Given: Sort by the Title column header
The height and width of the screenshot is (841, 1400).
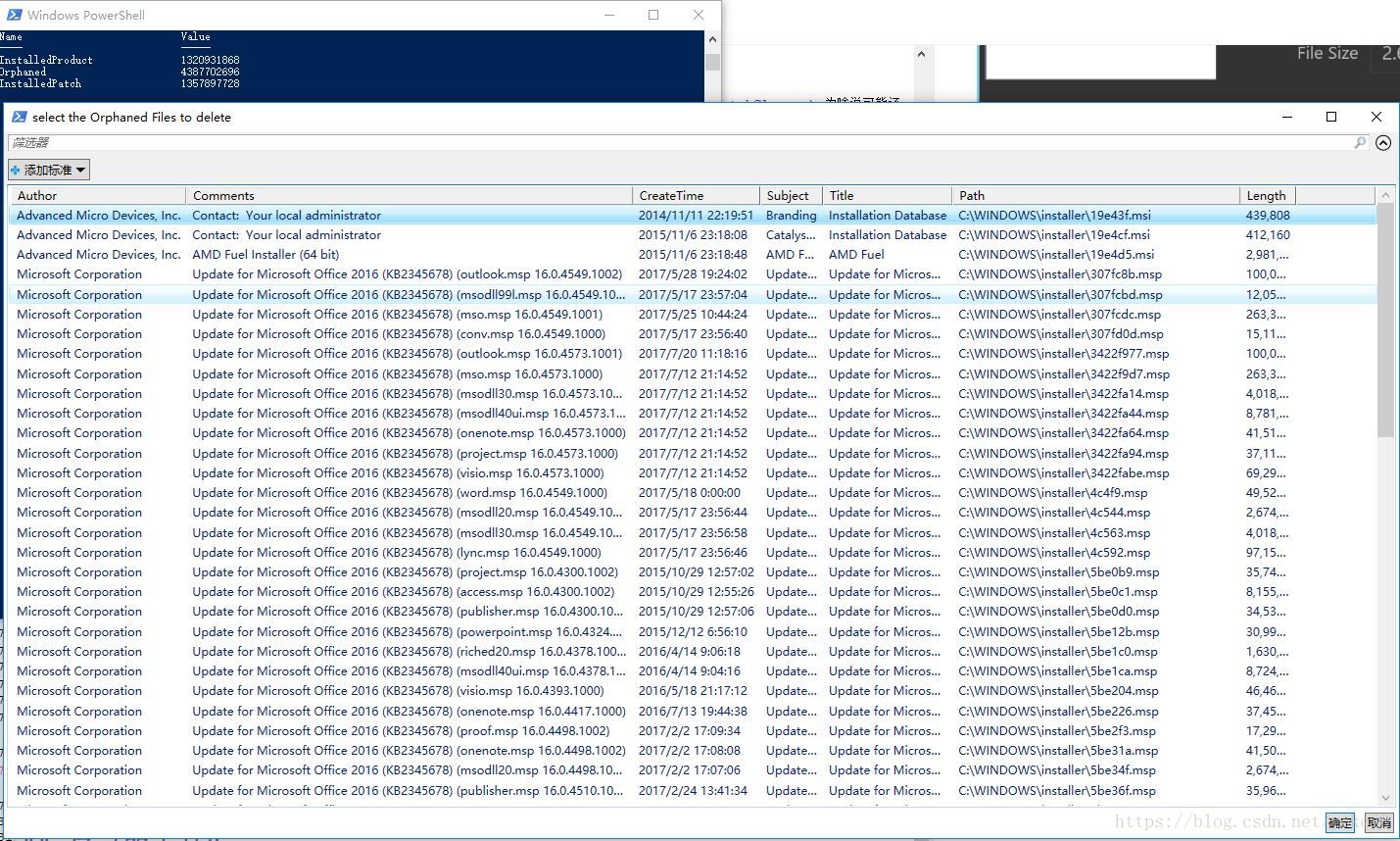Looking at the screenshot, I should tap(887, 195).
